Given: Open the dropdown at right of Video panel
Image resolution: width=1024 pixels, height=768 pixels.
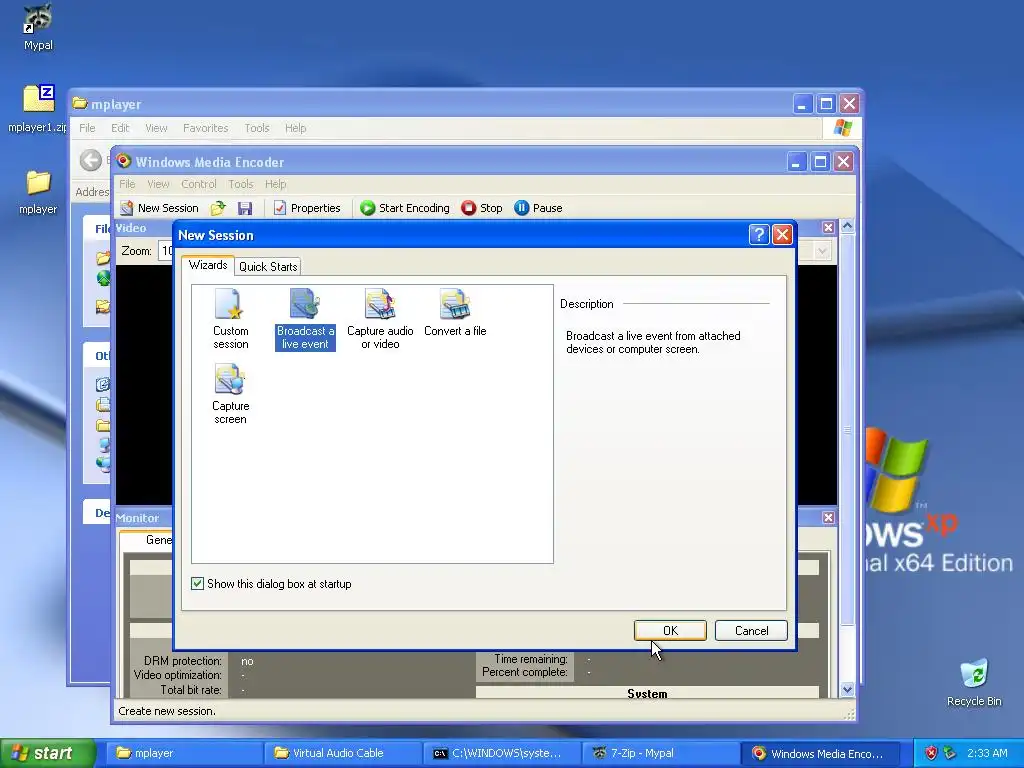Looking at the screenshot, I should pyautogui.click(x=822, y=251).
